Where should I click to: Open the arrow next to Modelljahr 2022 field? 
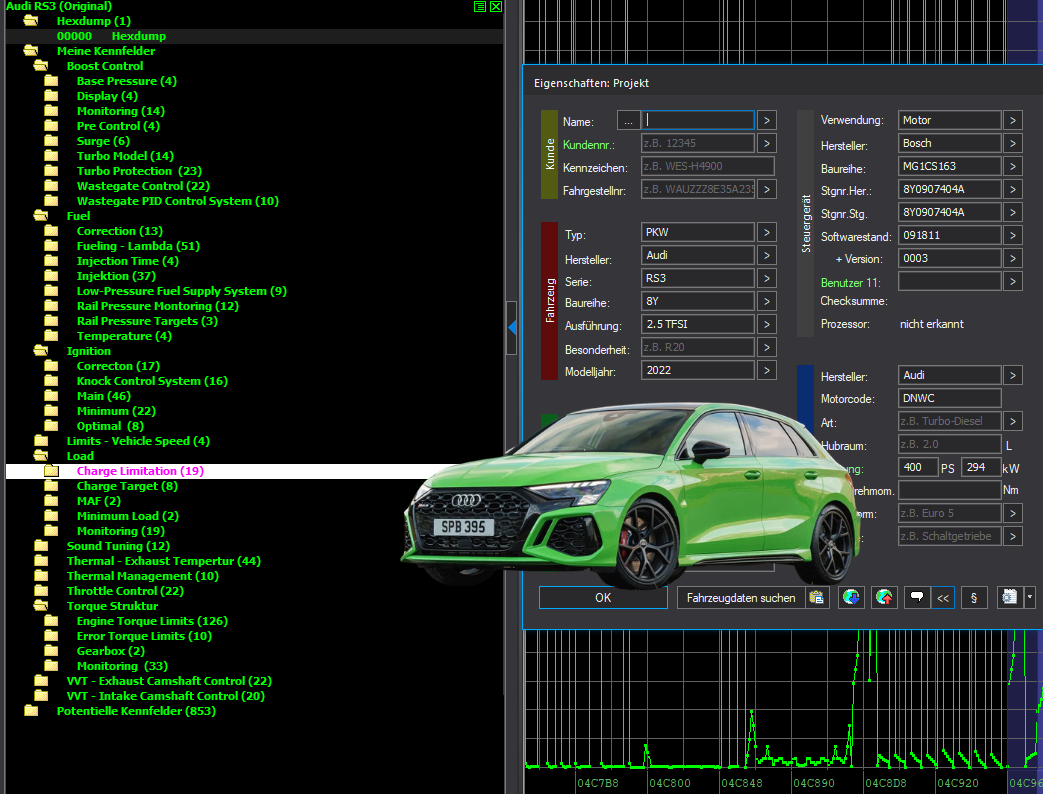point(766,370)
